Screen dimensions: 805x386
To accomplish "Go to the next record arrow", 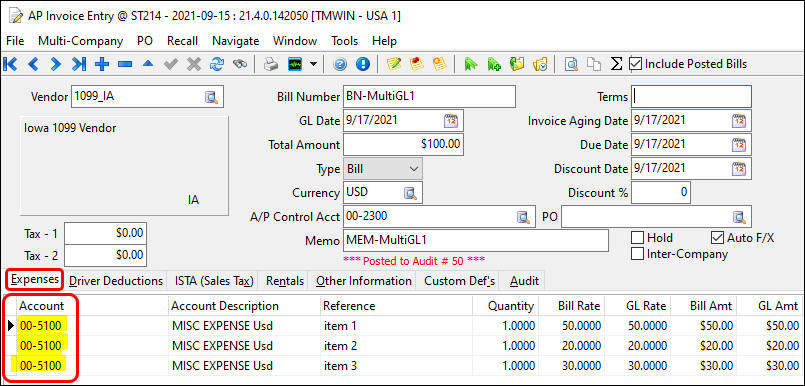I will point(56,64).
